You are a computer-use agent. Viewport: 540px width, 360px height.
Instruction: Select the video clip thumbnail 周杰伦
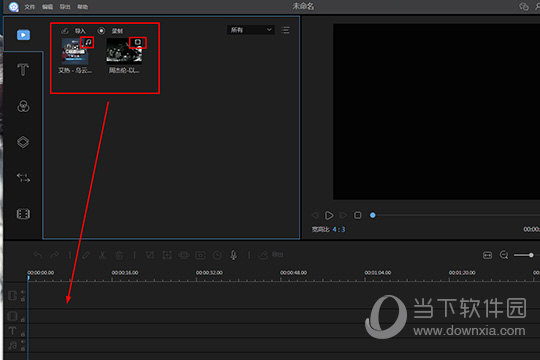(124, 52)
